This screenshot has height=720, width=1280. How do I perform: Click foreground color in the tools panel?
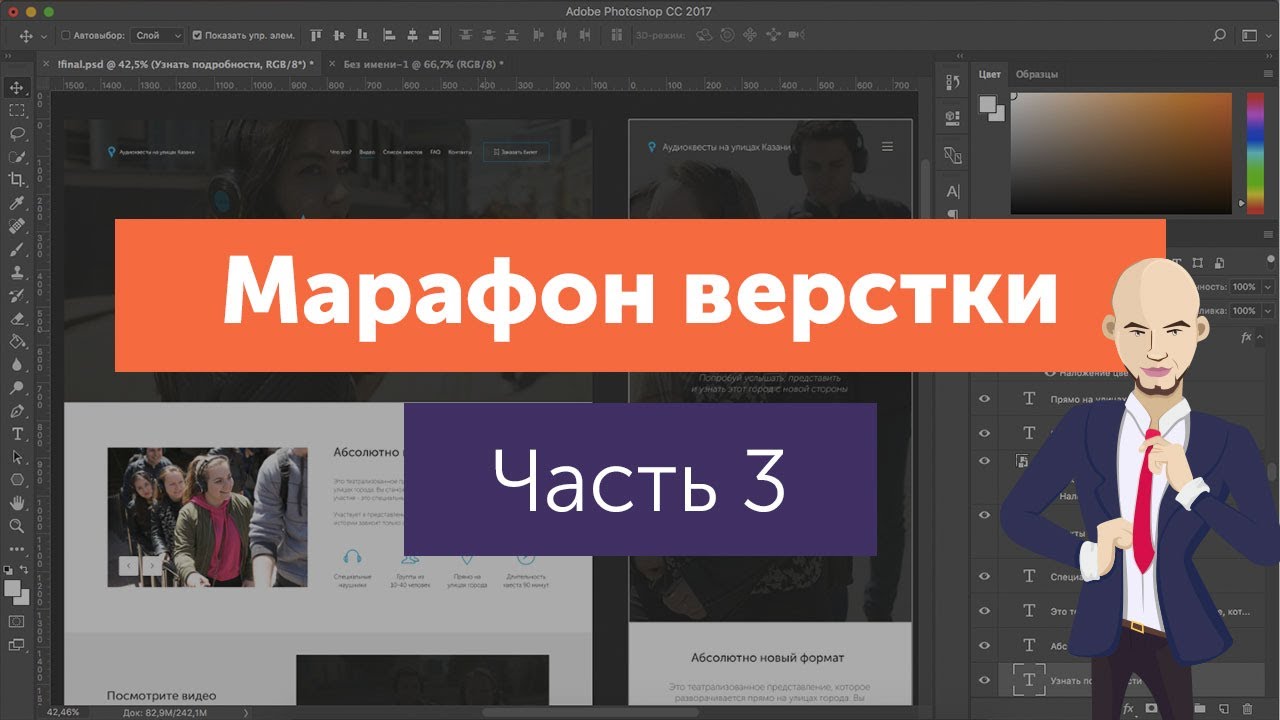[x=13, y=588]
